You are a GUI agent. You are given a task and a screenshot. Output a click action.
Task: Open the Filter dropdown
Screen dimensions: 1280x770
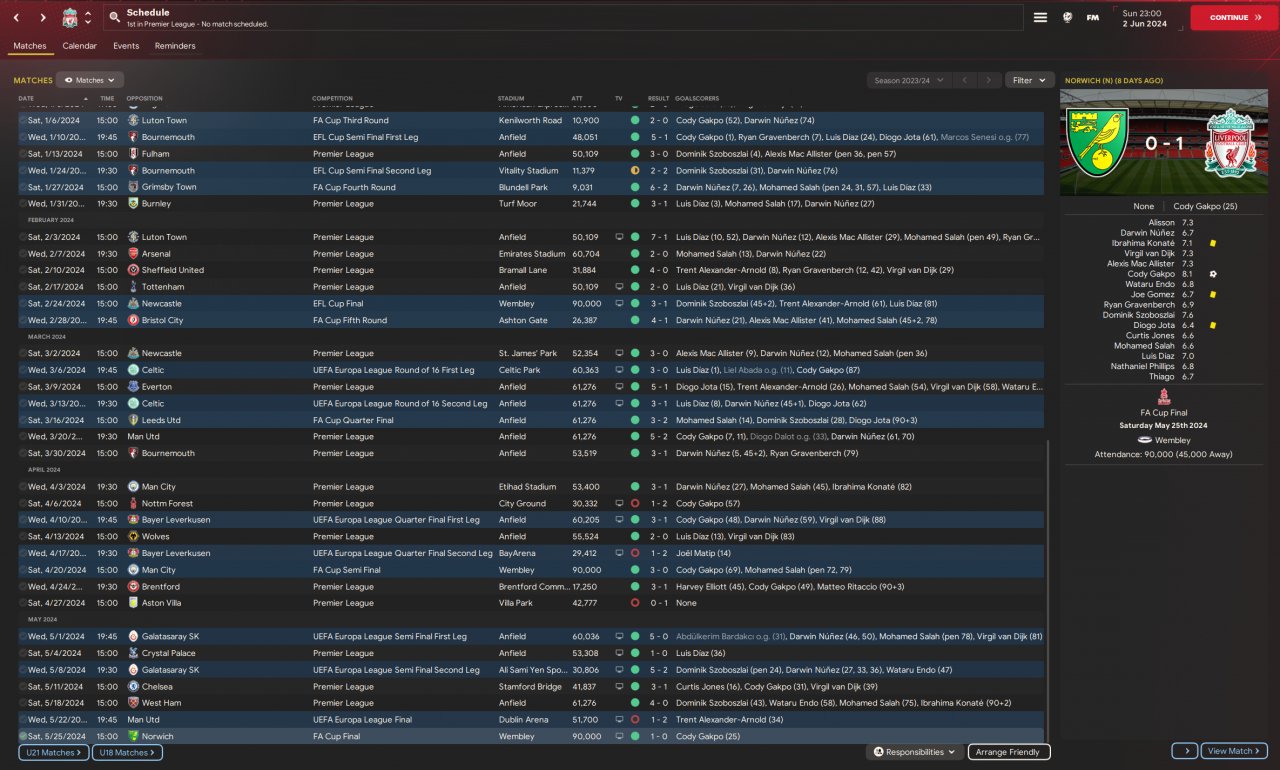click(x=1029, y=80)
